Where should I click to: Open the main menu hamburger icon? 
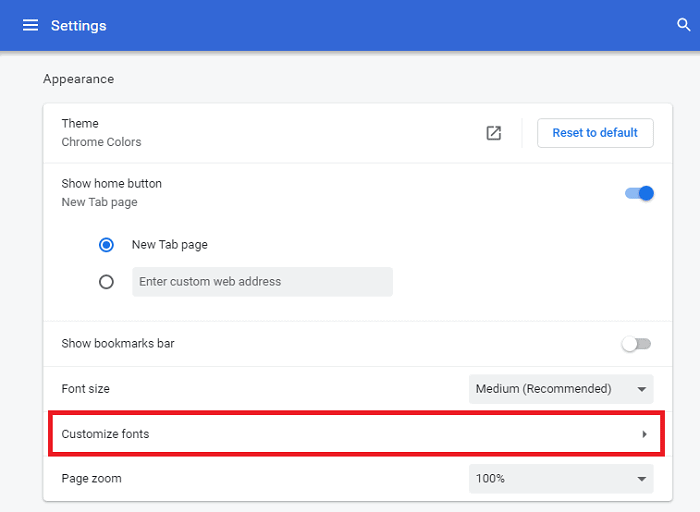[30, 25]
